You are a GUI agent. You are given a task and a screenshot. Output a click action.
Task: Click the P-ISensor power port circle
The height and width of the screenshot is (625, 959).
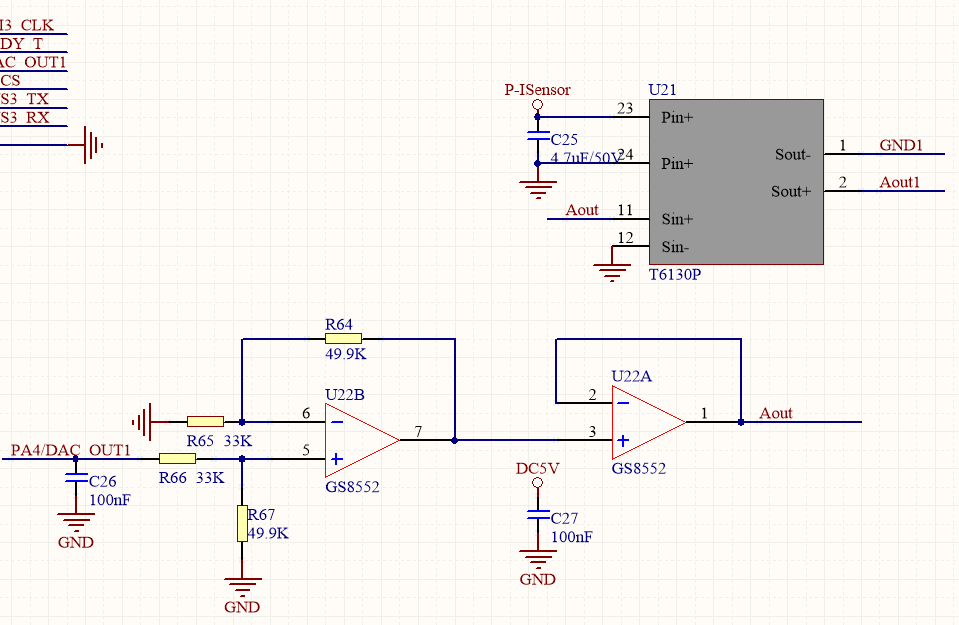[x=538, y=104]
